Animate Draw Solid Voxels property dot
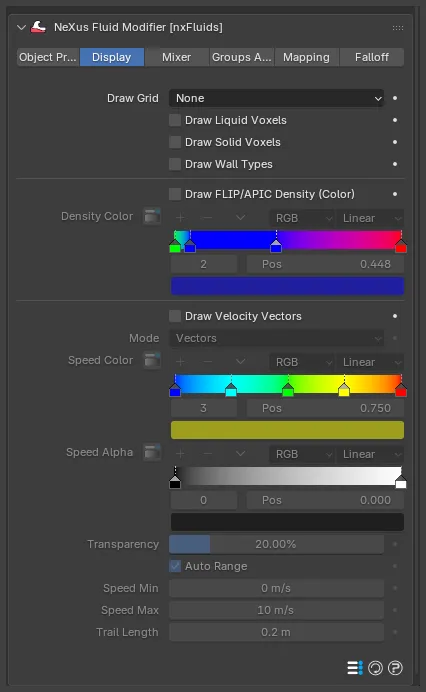 395,142
